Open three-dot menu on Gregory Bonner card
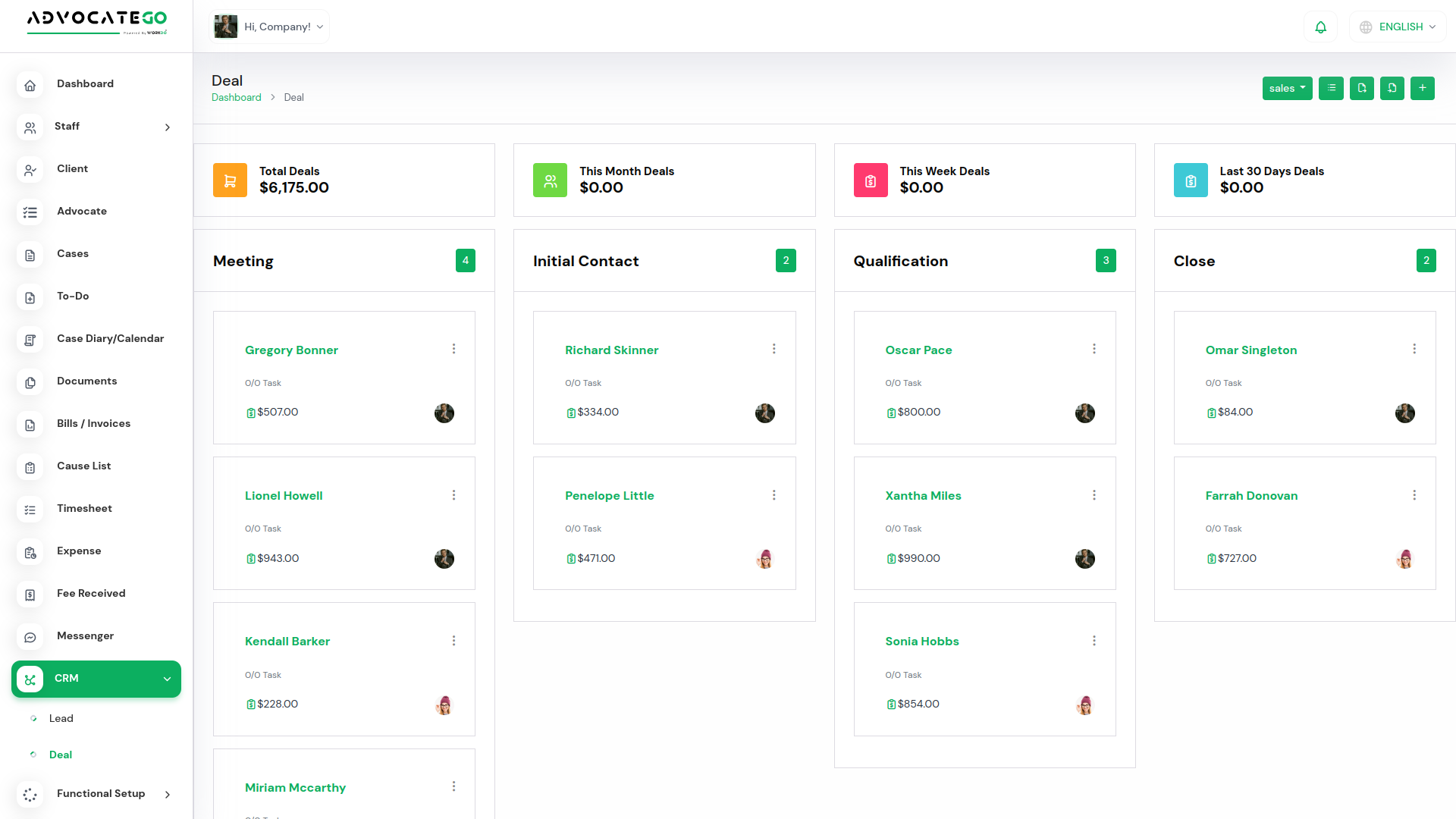 pyautogui.click(x=453, y=349)
